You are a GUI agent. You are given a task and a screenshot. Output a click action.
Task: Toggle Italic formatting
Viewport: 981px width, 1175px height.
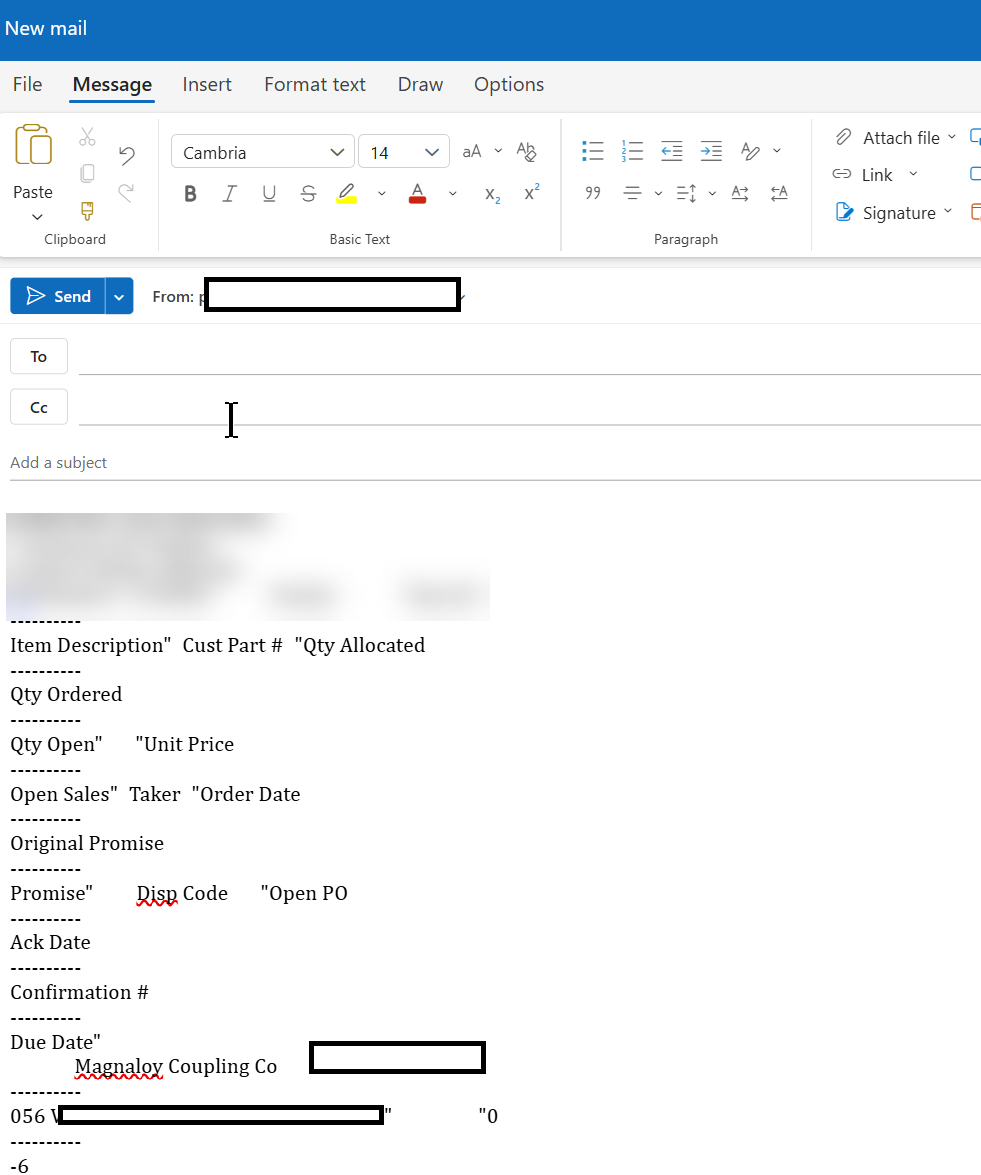click(x=229, y=194)
